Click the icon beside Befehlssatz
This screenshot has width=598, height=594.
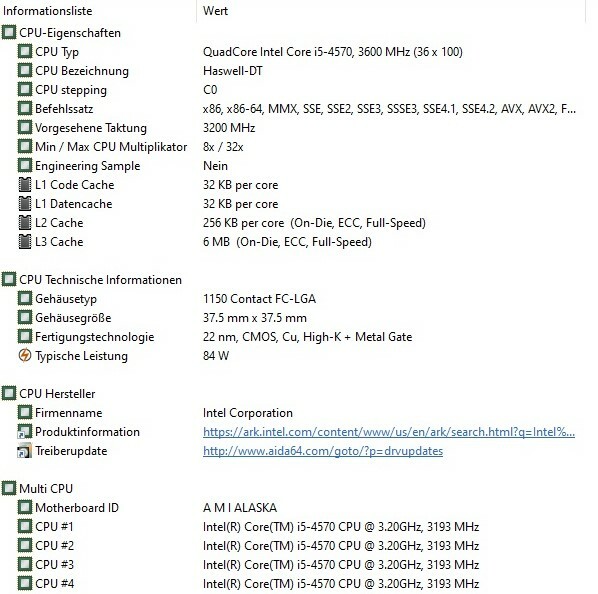pyautogui.click(x=25, y=109)
